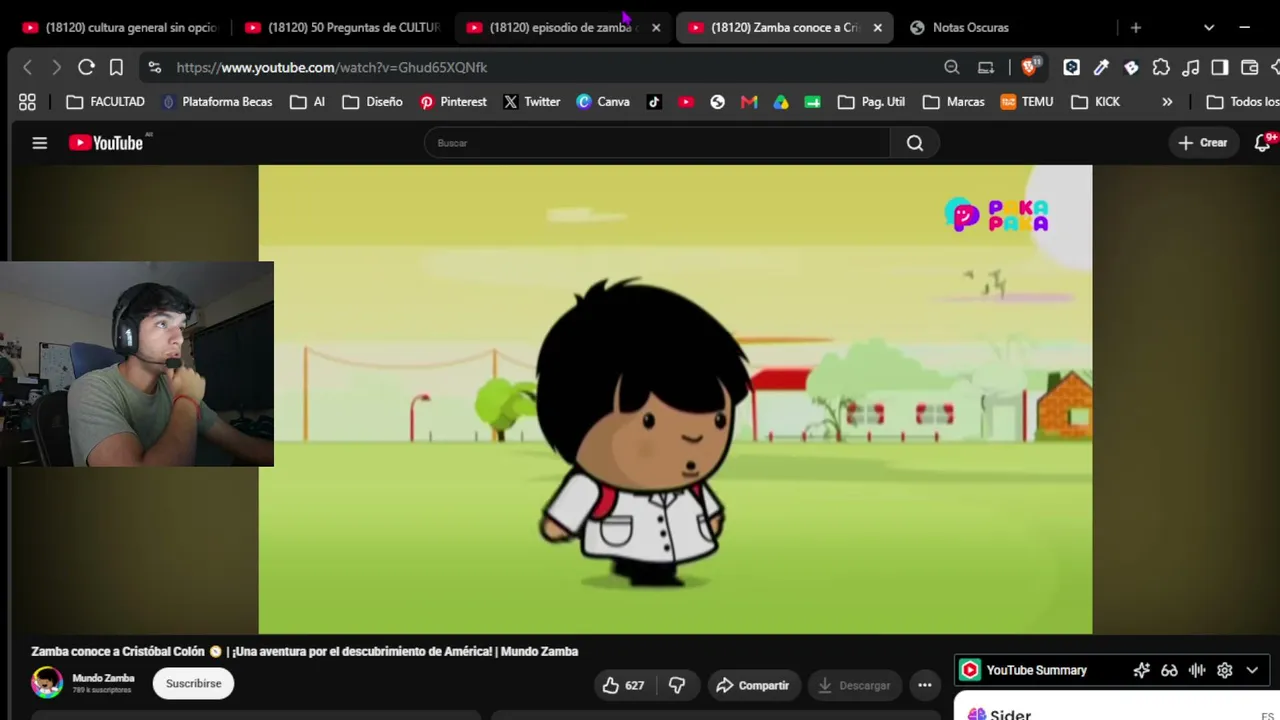This screenshot has height=720, width=1280.
Task: Open more actions three-dot menu under video
Action: click(925, 685)
